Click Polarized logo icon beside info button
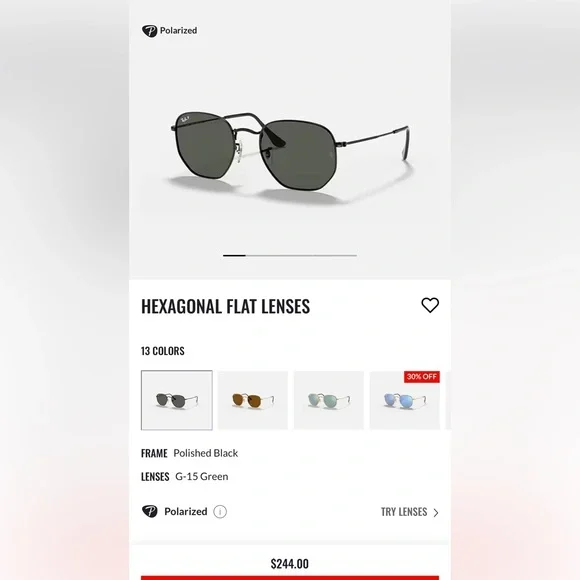Image resolution: width=580 pixels, height=580 pixels. [150, 512]
